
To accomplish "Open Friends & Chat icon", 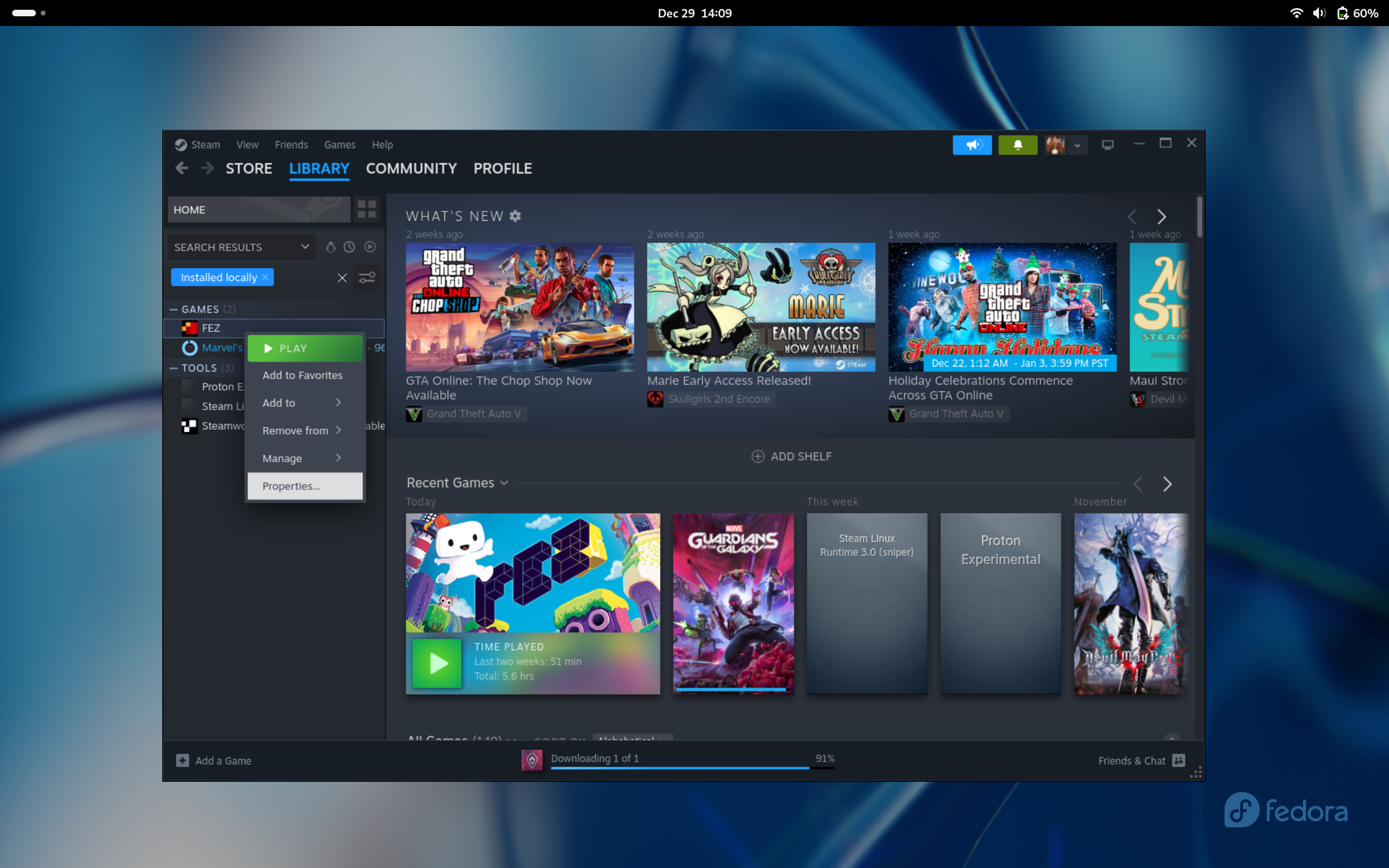I will click(x=1178, y=760).
